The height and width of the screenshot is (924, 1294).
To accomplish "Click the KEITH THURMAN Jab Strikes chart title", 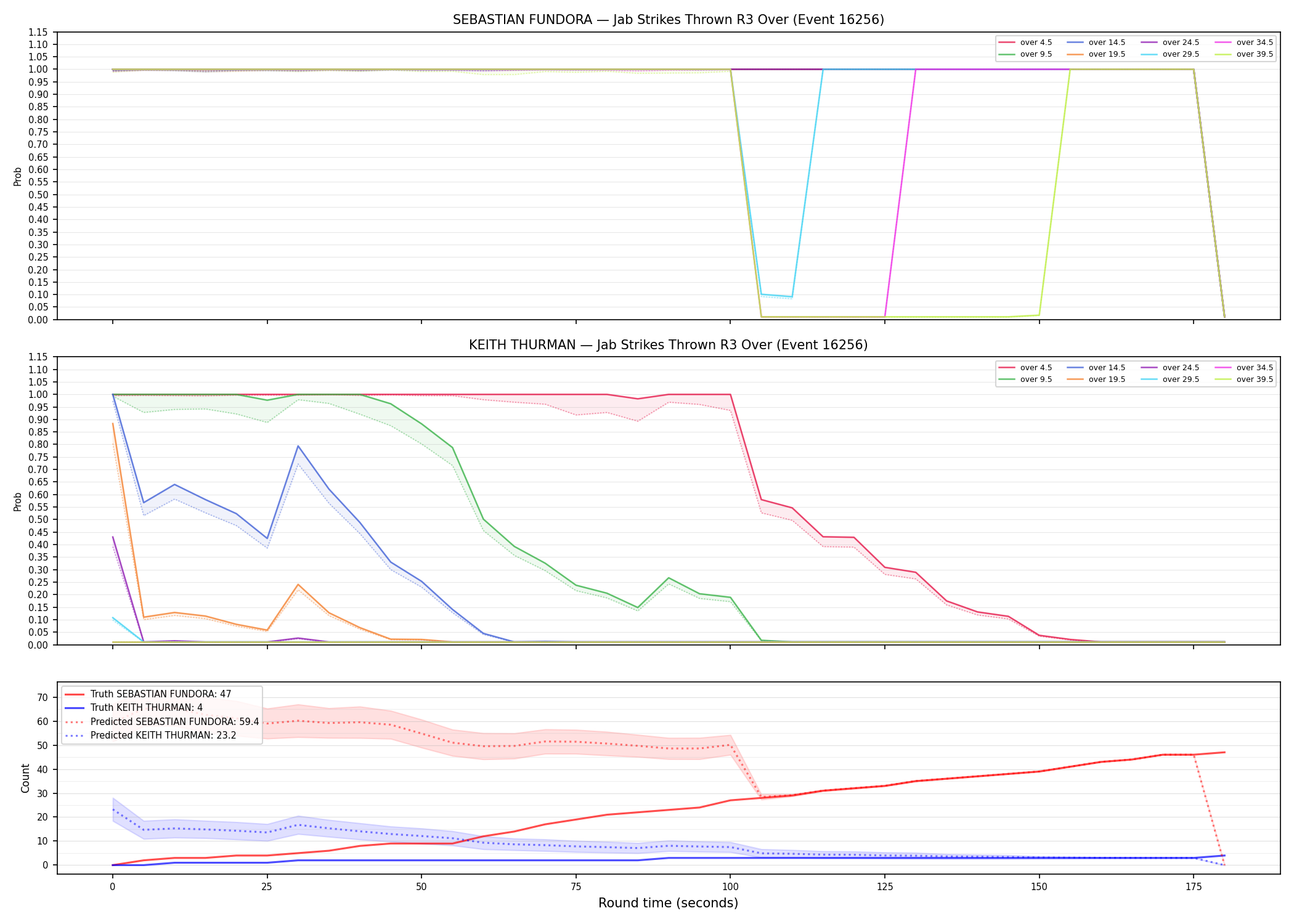I will click(668, 345).
